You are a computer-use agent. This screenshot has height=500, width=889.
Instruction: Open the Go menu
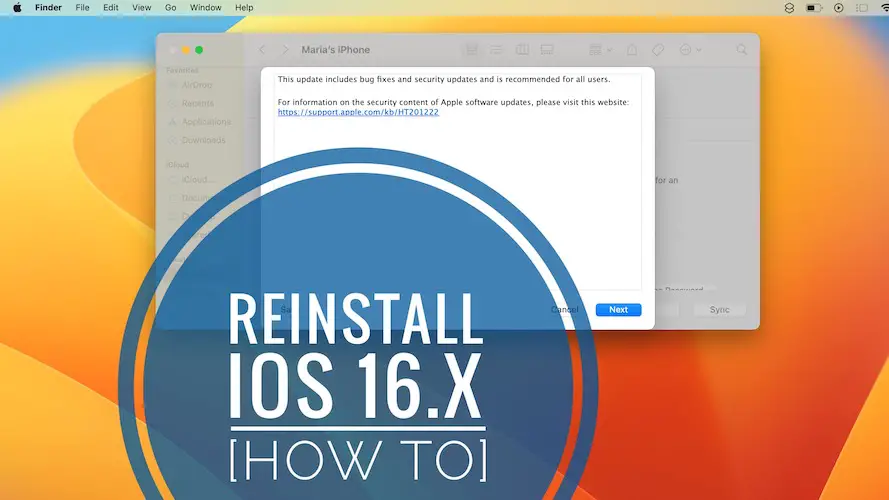pos(170,8)
